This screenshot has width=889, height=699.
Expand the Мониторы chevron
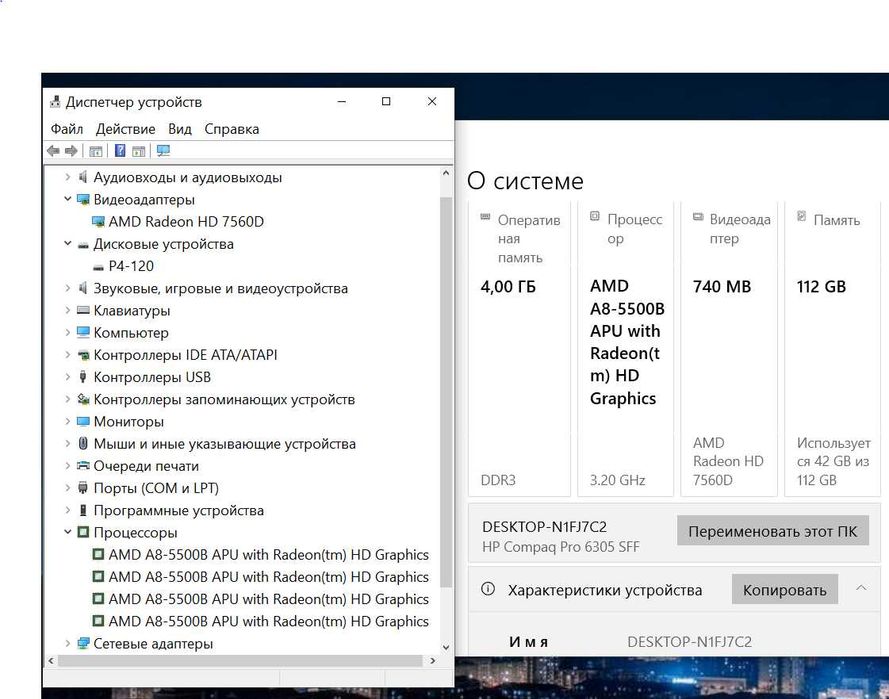point(67,421)
